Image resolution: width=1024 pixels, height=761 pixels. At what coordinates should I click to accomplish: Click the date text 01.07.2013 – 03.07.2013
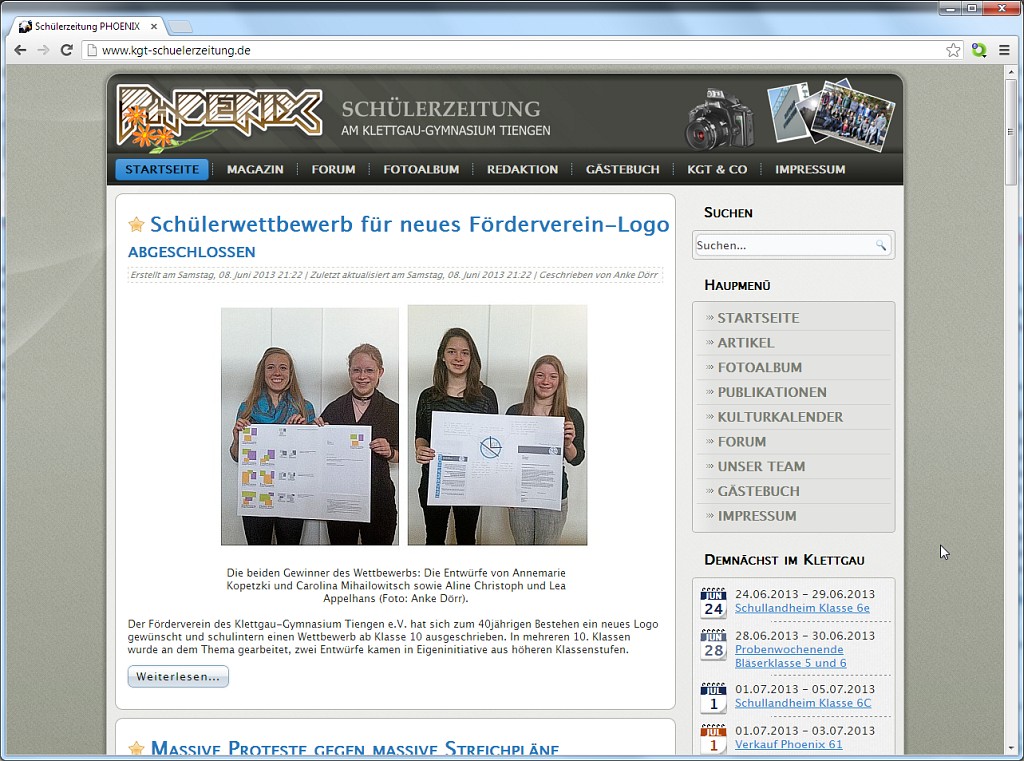[805, 730]
